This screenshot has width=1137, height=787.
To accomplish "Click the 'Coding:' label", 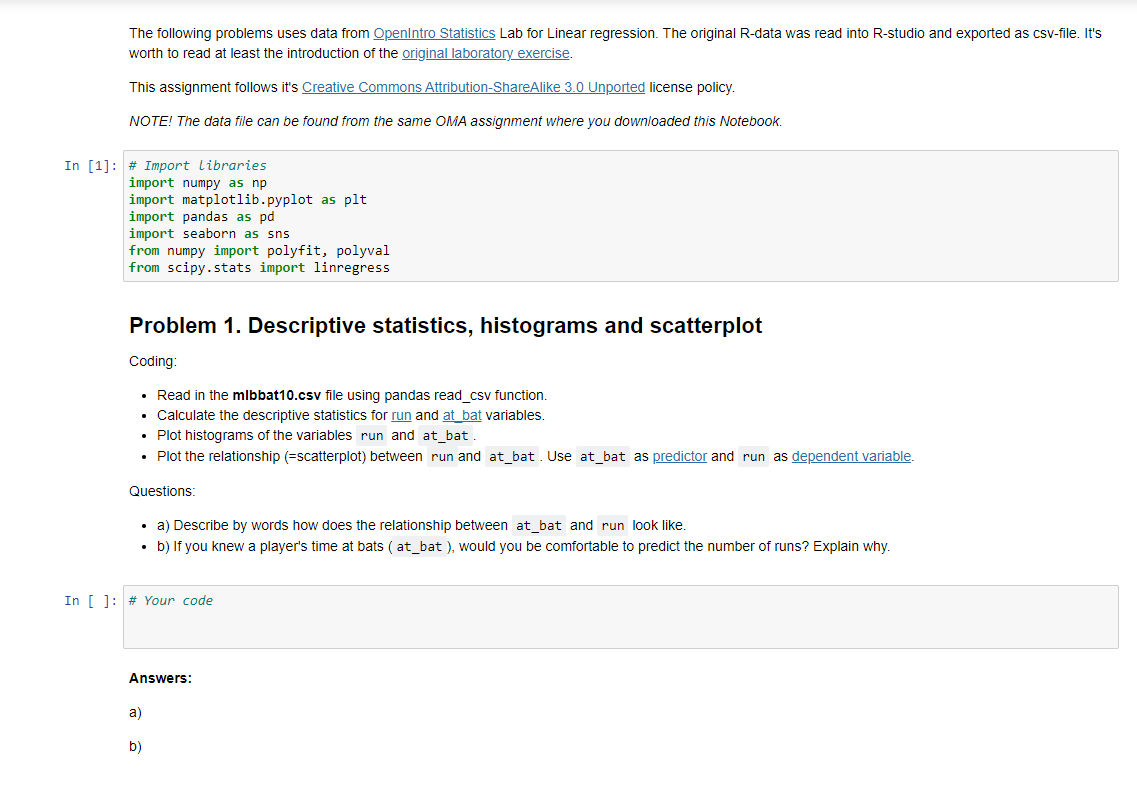I will pyautogui.click(x=153, y=361).
